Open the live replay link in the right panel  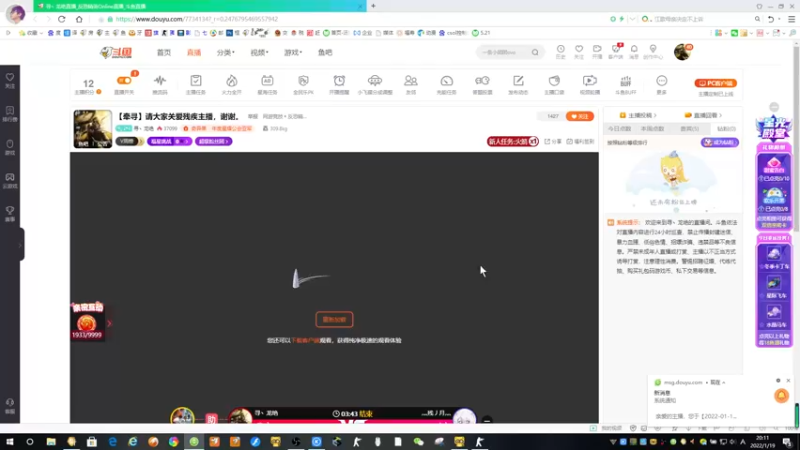pyautogui.click(x=703, y=115)
